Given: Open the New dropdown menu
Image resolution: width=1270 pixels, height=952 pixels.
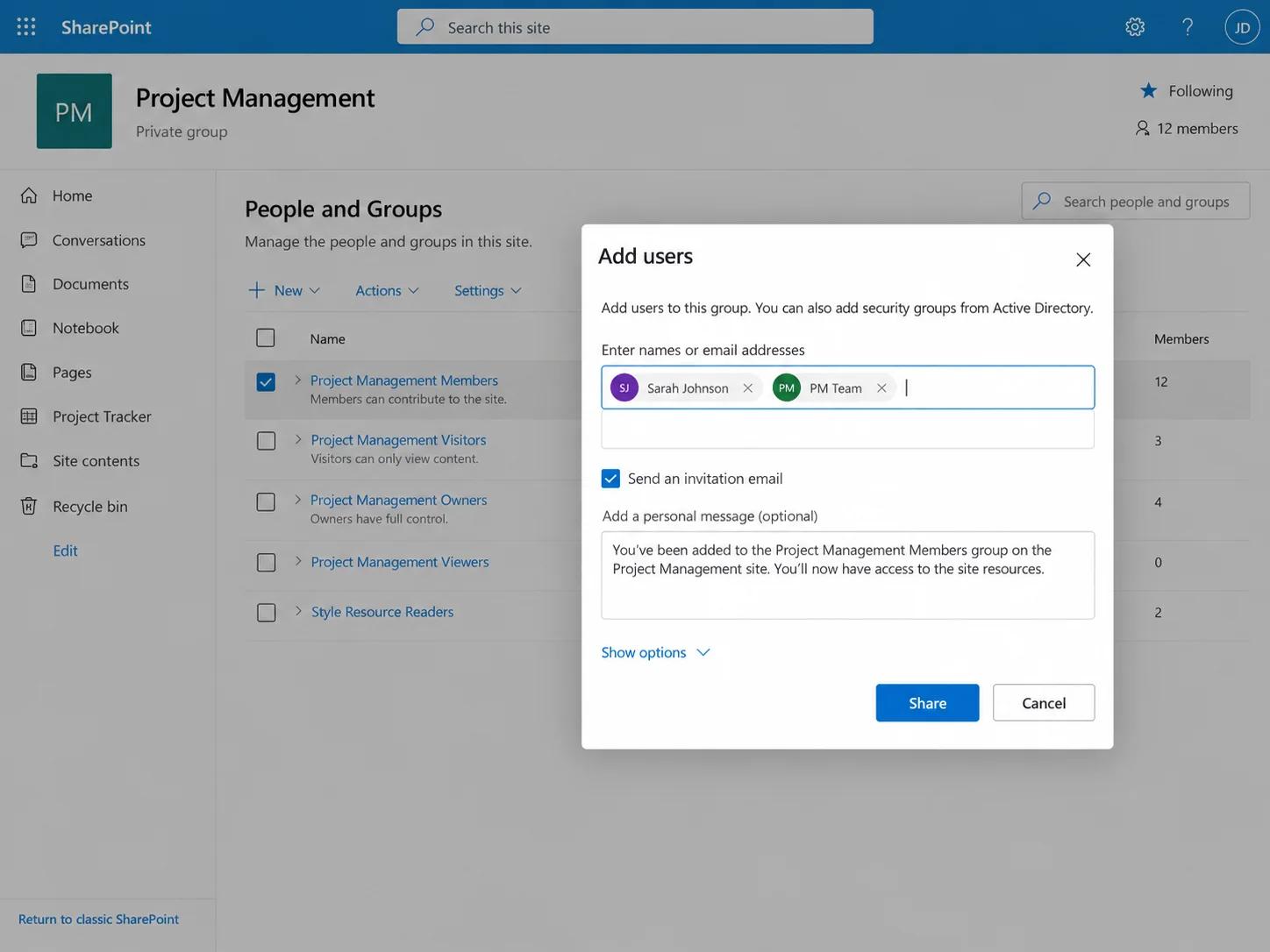Looking at the screenshot, I should click(284, 290).
